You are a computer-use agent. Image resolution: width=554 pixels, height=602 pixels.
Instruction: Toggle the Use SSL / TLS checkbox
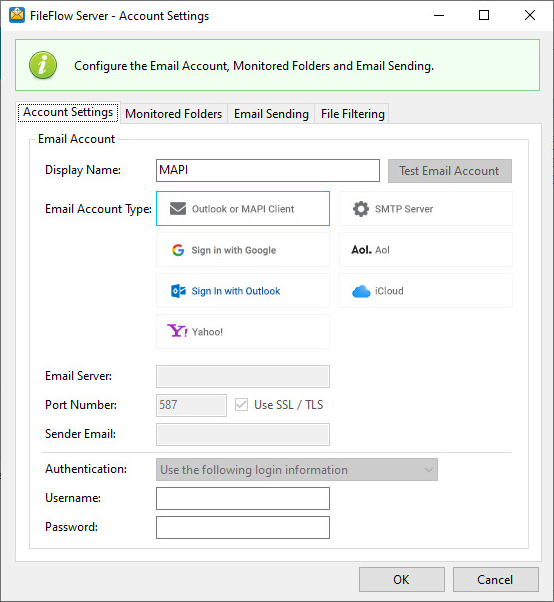pos(241,405)
